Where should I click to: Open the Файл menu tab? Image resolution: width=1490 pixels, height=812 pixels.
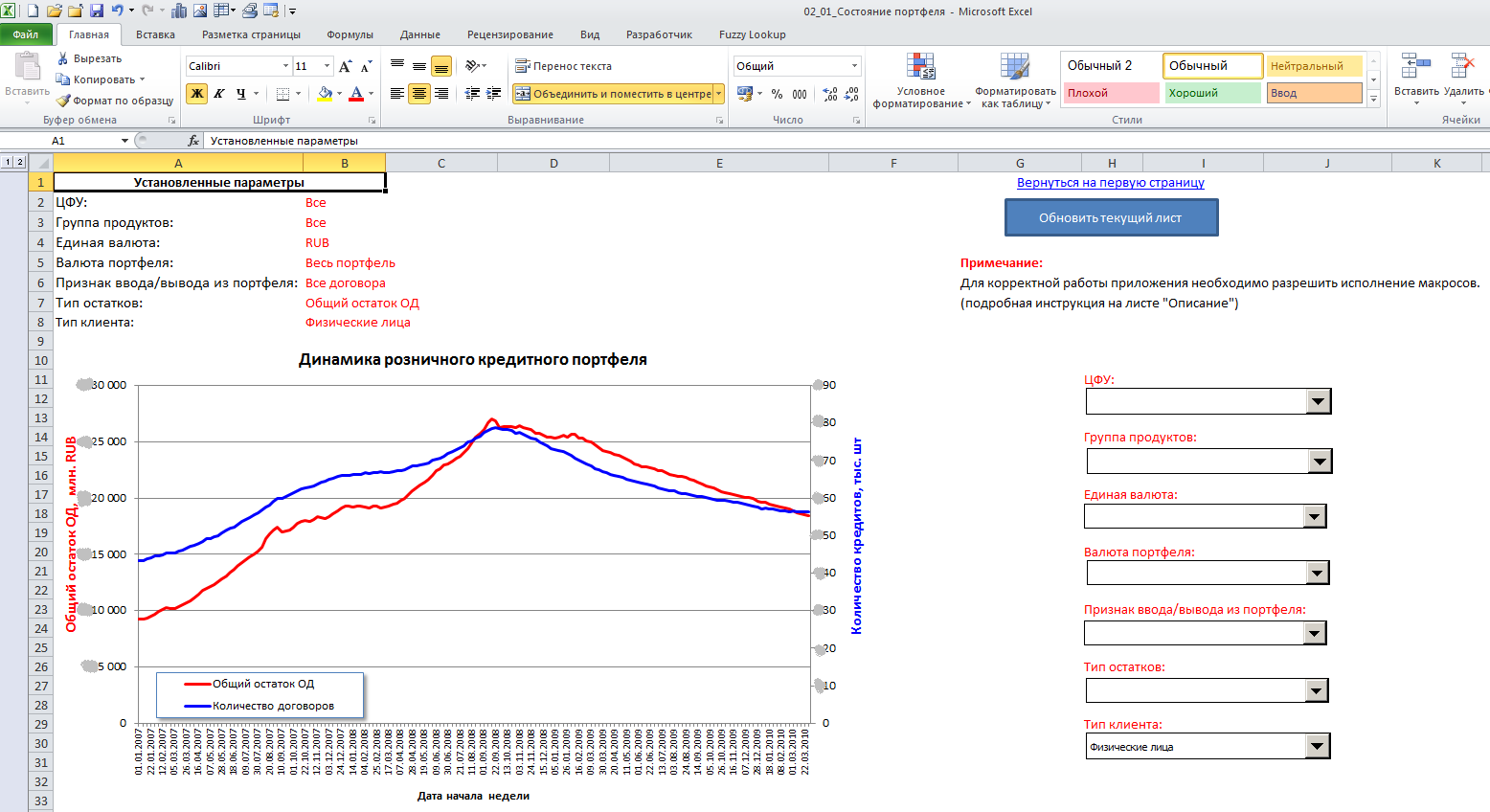click(26, 34)
